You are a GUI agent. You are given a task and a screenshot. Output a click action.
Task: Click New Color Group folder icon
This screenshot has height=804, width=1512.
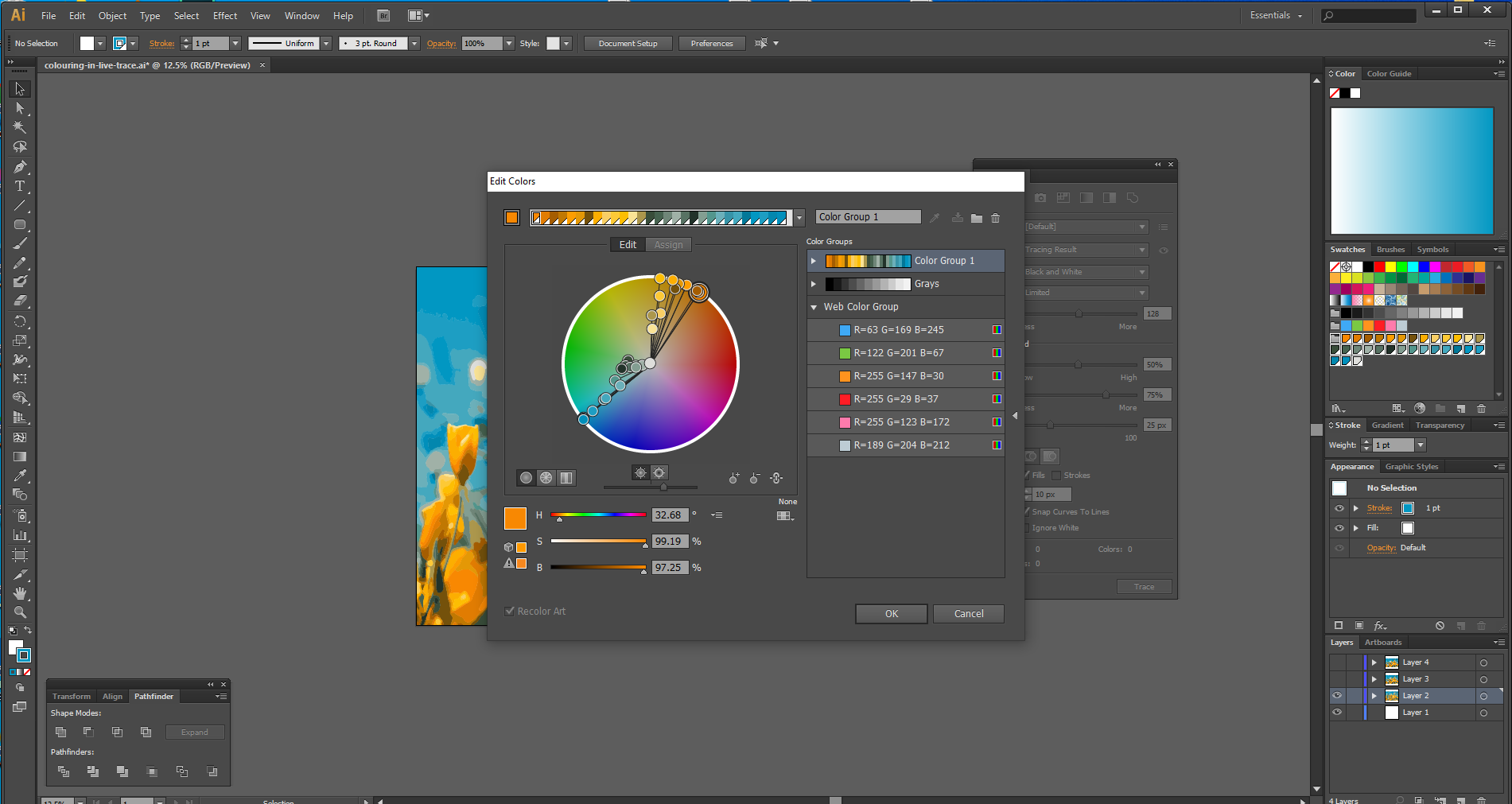tap(976, 218)
